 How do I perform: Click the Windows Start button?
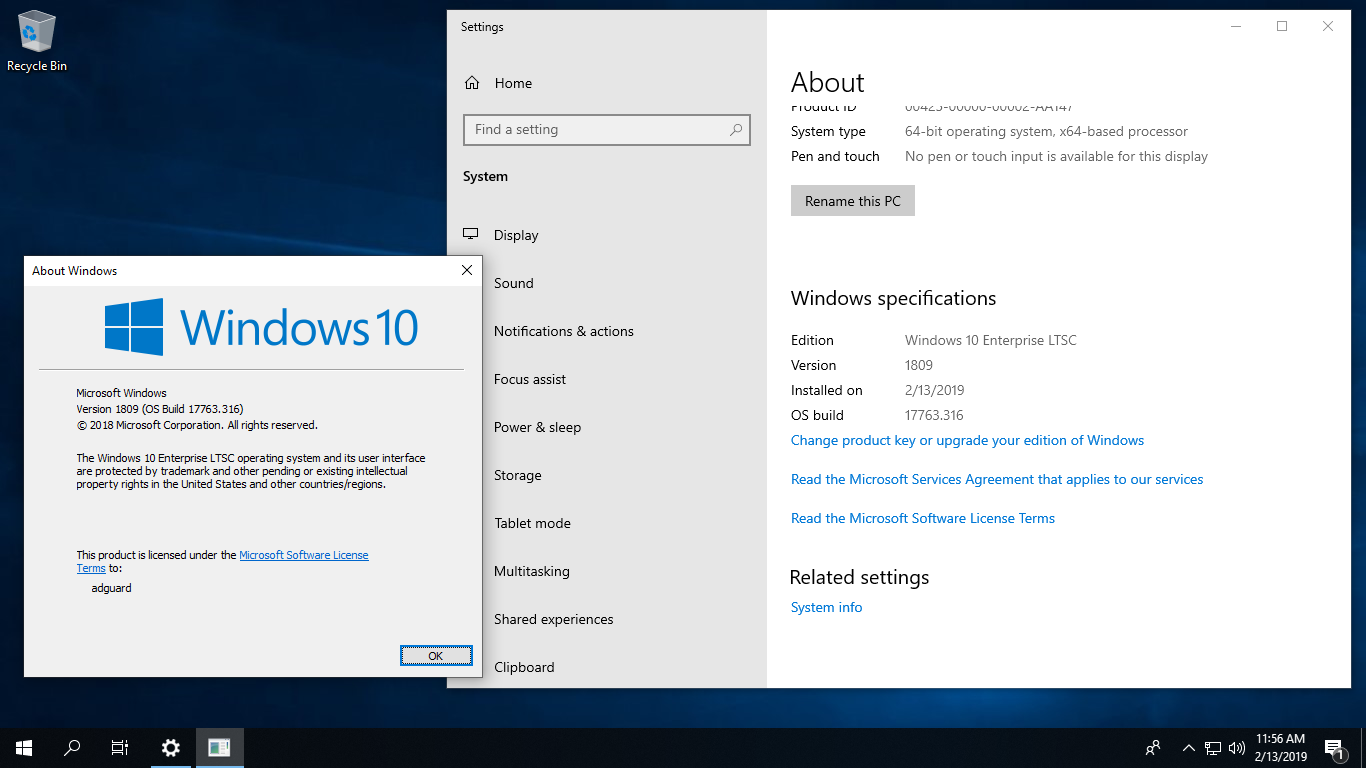pyautogui.click(x=24, y=748)
